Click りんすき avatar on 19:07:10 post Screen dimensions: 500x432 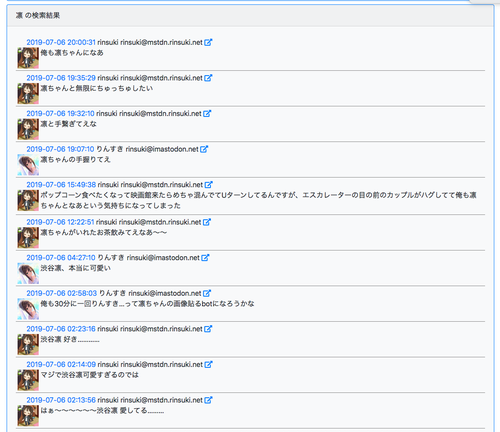28,165
